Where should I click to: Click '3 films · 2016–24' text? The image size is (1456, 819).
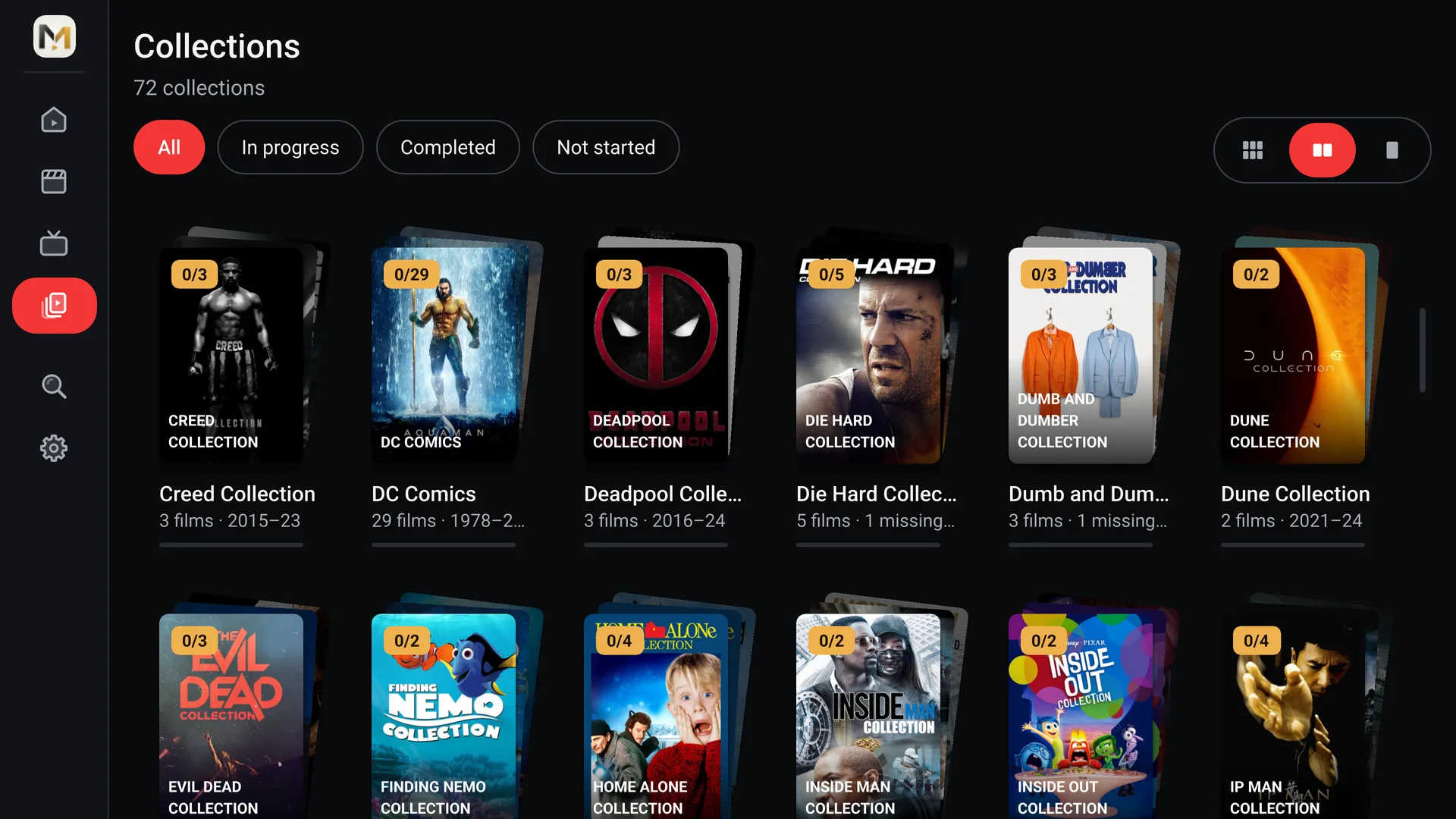tap(654, 521)
